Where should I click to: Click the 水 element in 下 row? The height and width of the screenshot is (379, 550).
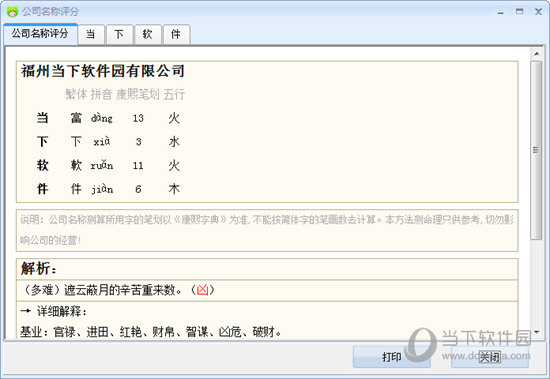[x=174, y=141]
